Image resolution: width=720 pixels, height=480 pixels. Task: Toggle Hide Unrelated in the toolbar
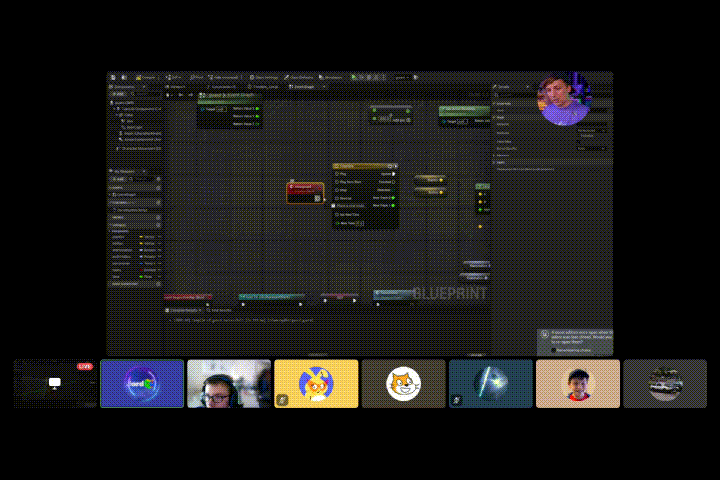coord(224,77)
